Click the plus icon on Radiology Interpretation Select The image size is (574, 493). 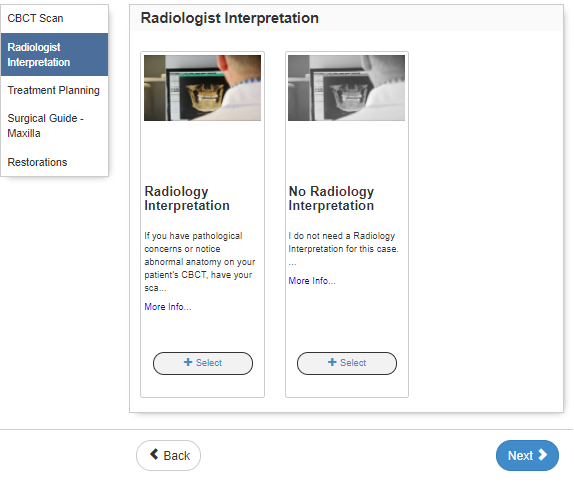[x=188, y=362]
